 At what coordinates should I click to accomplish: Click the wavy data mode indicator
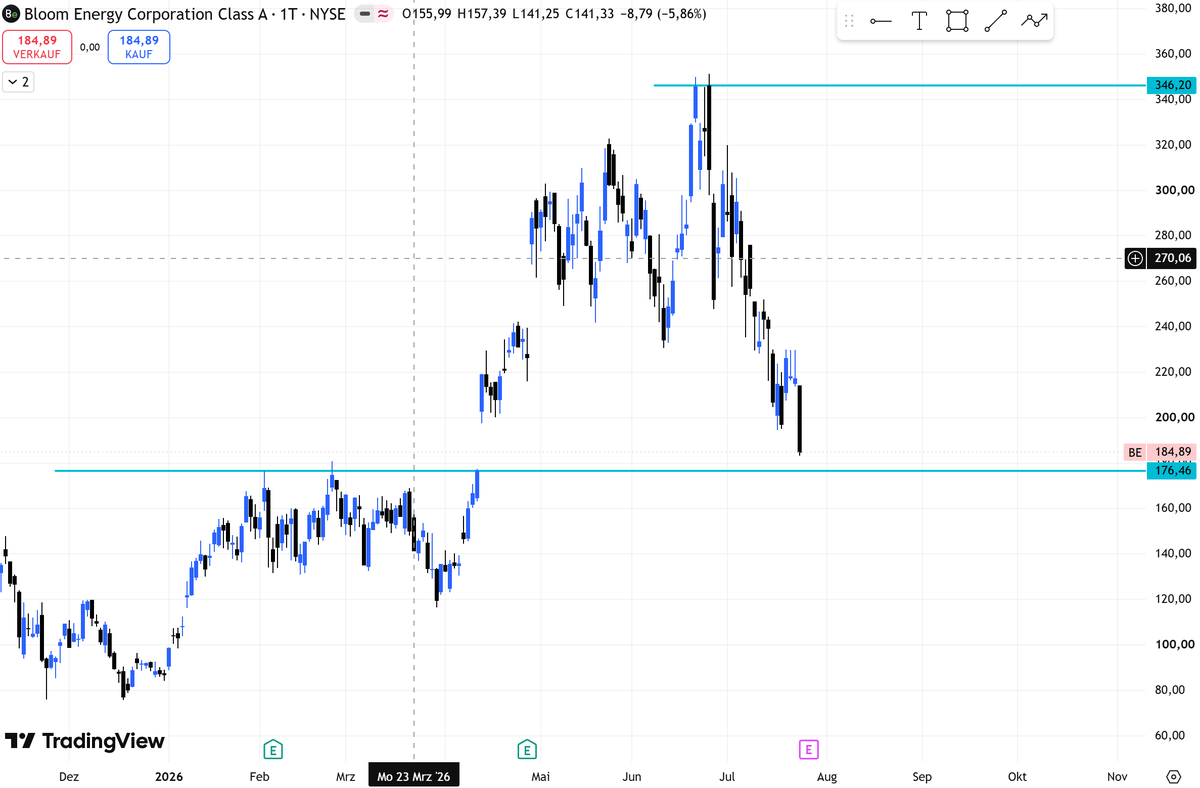pyautogui.click(x=383, y=14)
